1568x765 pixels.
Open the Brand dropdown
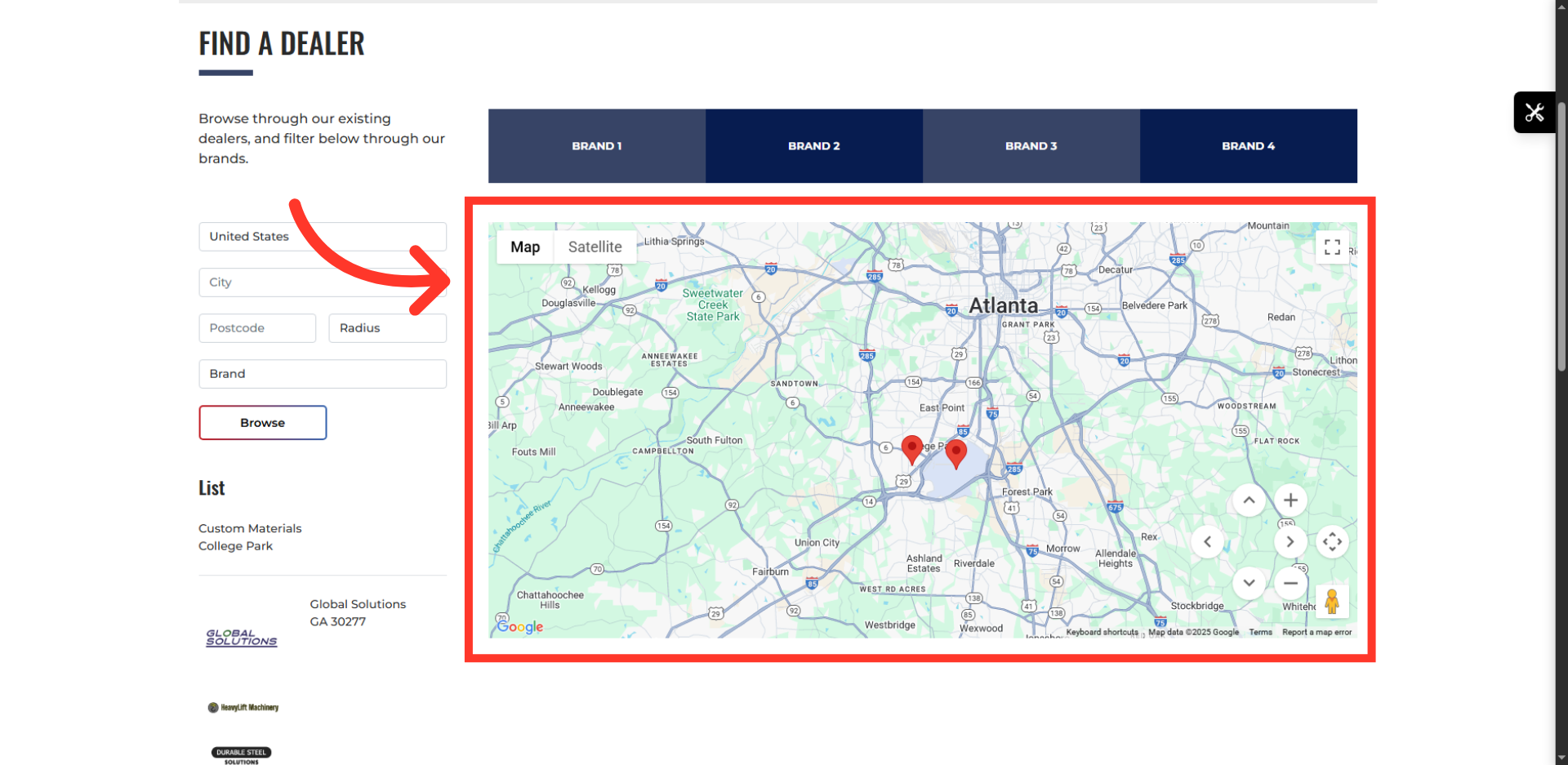coord(323,374)
